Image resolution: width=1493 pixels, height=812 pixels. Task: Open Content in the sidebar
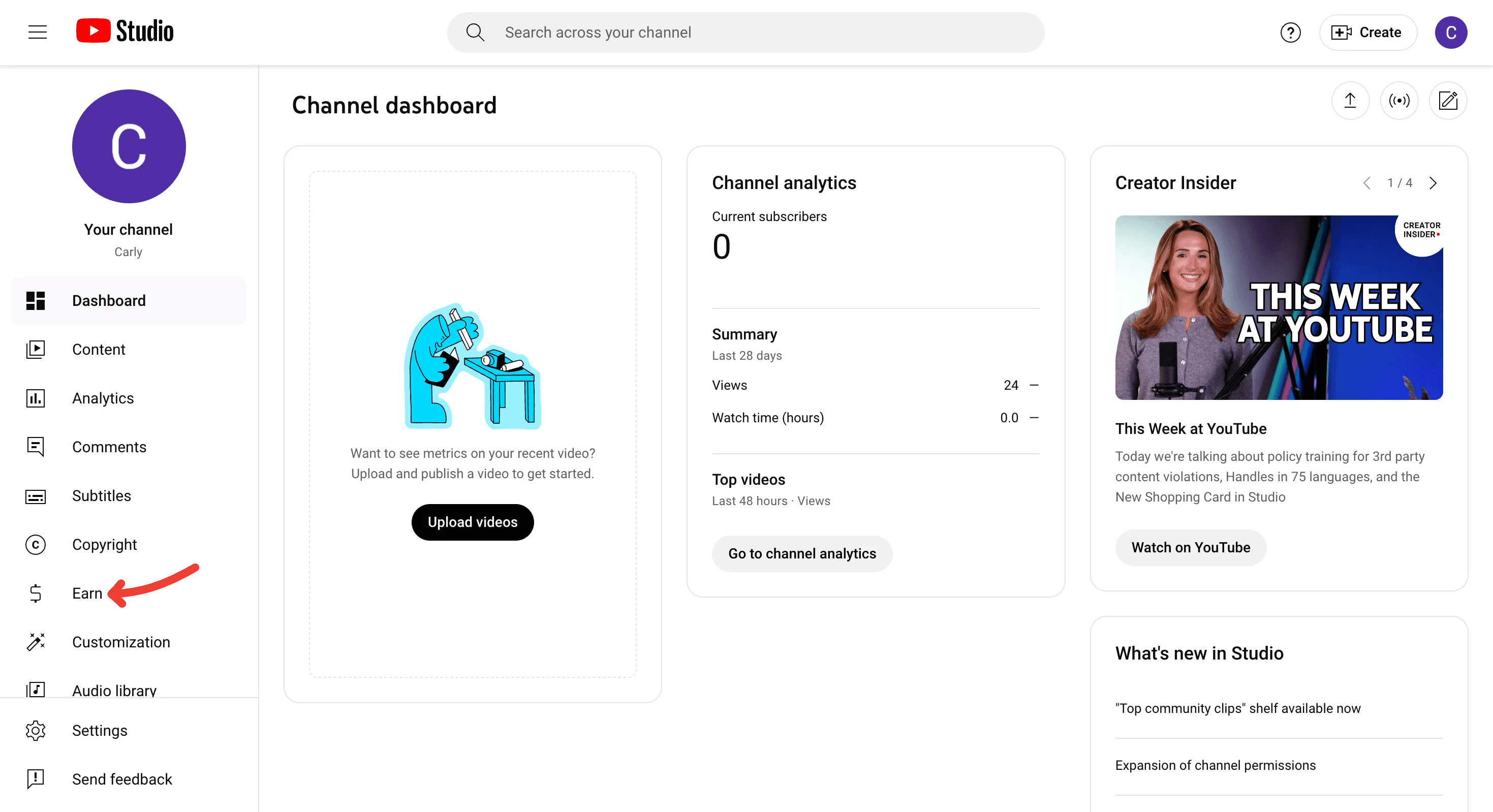point(129,350)
